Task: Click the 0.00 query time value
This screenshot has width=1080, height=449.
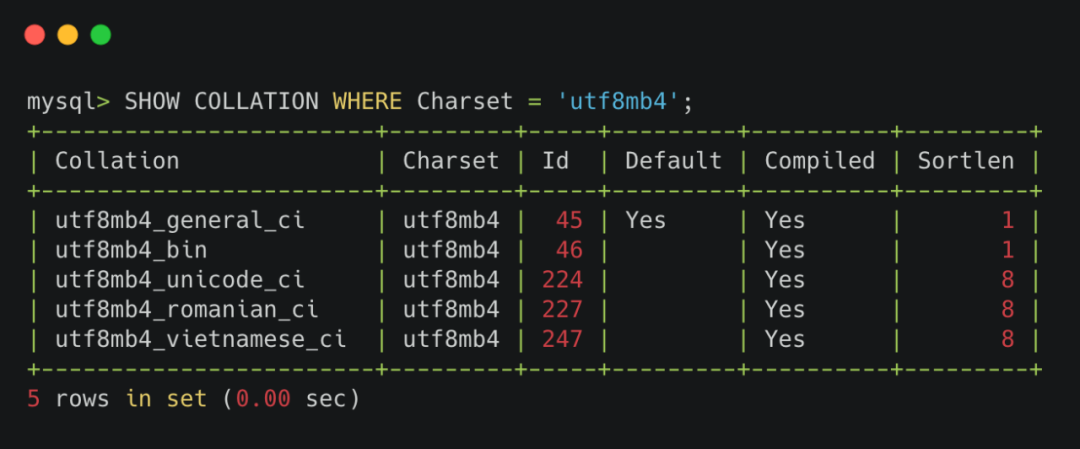Action: click(x=264, y=399)
